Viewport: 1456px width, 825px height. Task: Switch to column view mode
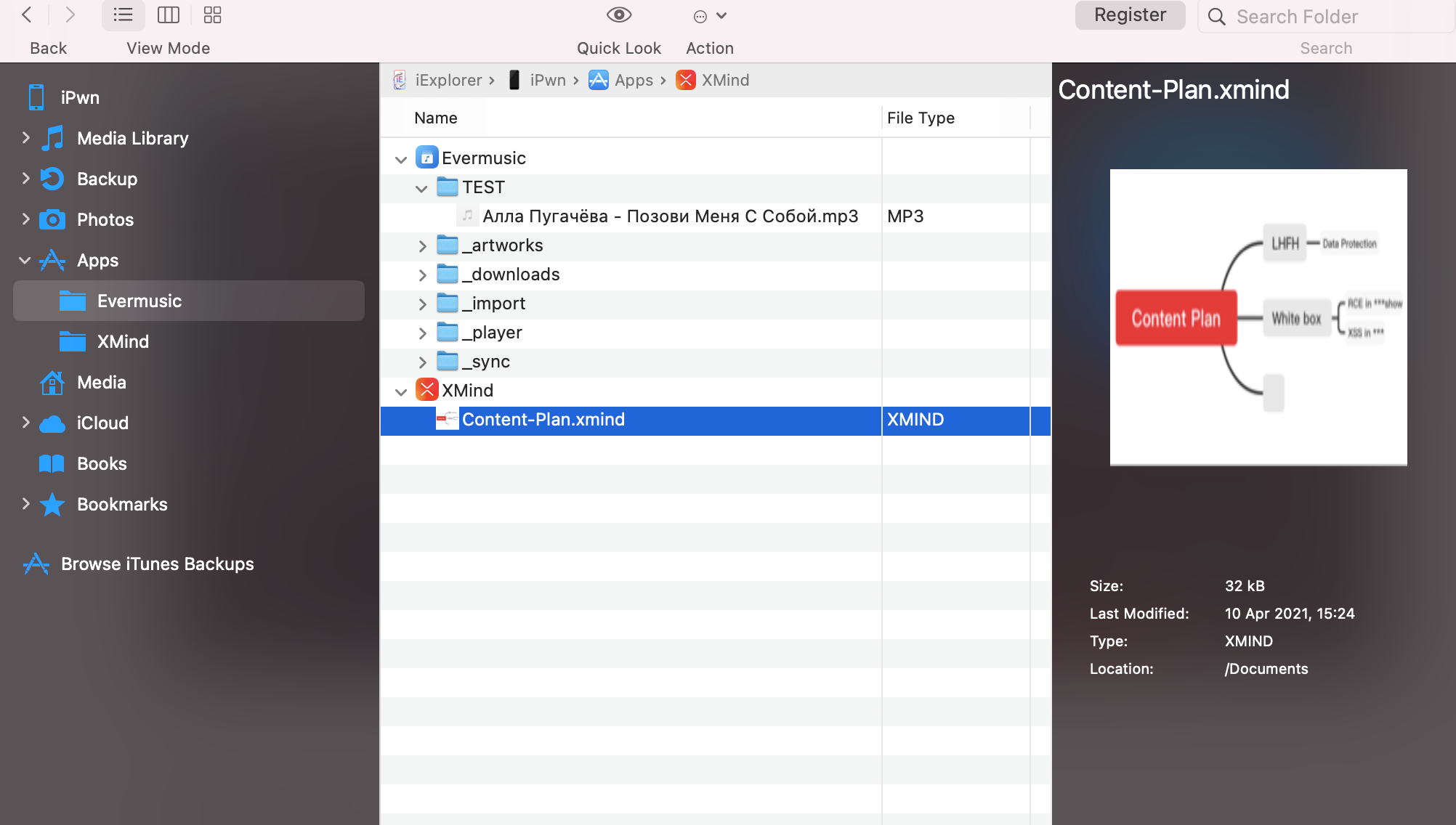[169, 15]
